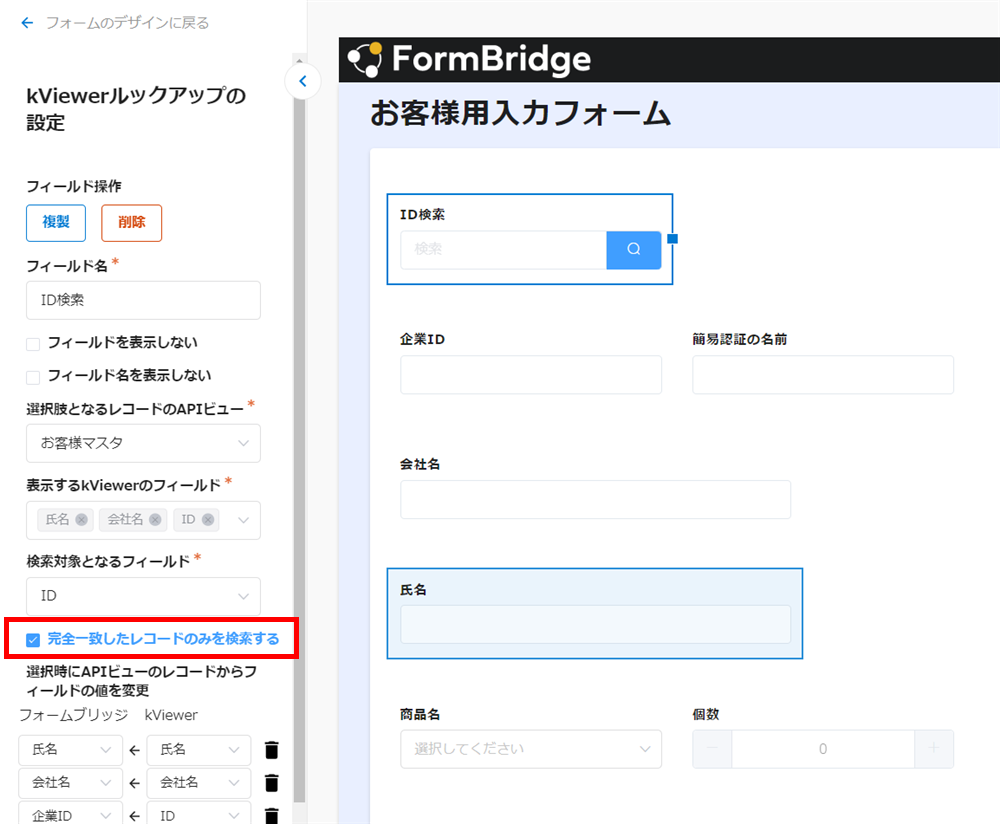The width and height of the screenshot is (1000, 824).
Task: Collapse the settings panel with the chevron button
Action: pyautogui.click(x=303, y=82)
